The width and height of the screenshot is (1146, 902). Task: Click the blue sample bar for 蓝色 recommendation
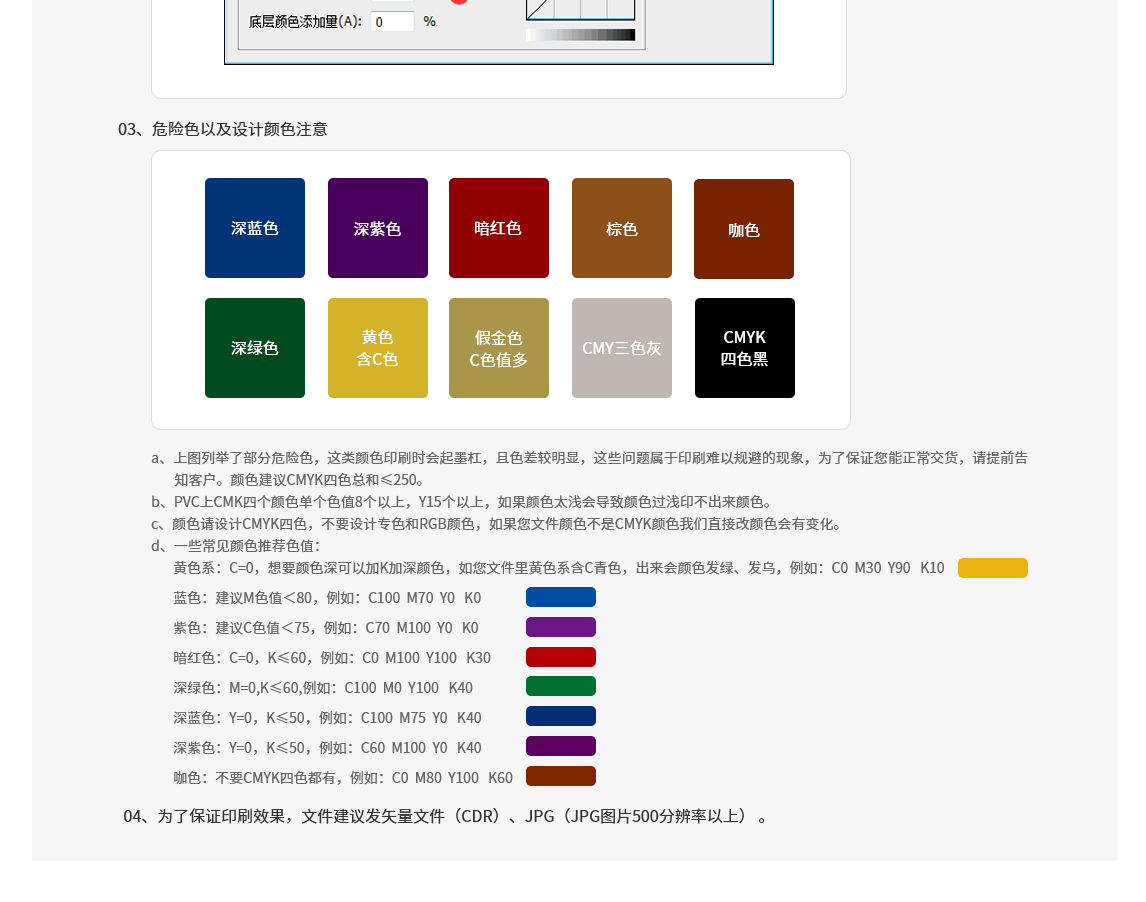point(561,597)
